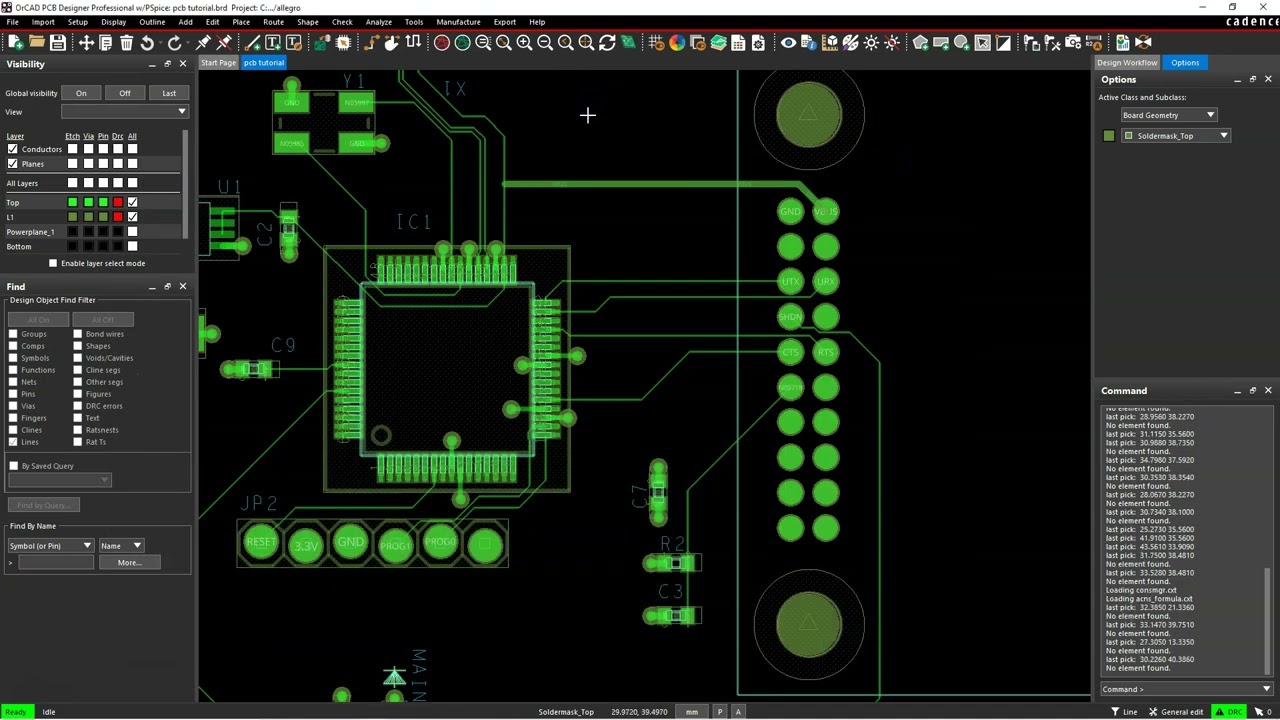
Task: Click the Global visibility Last button
Action: [169, 93]
